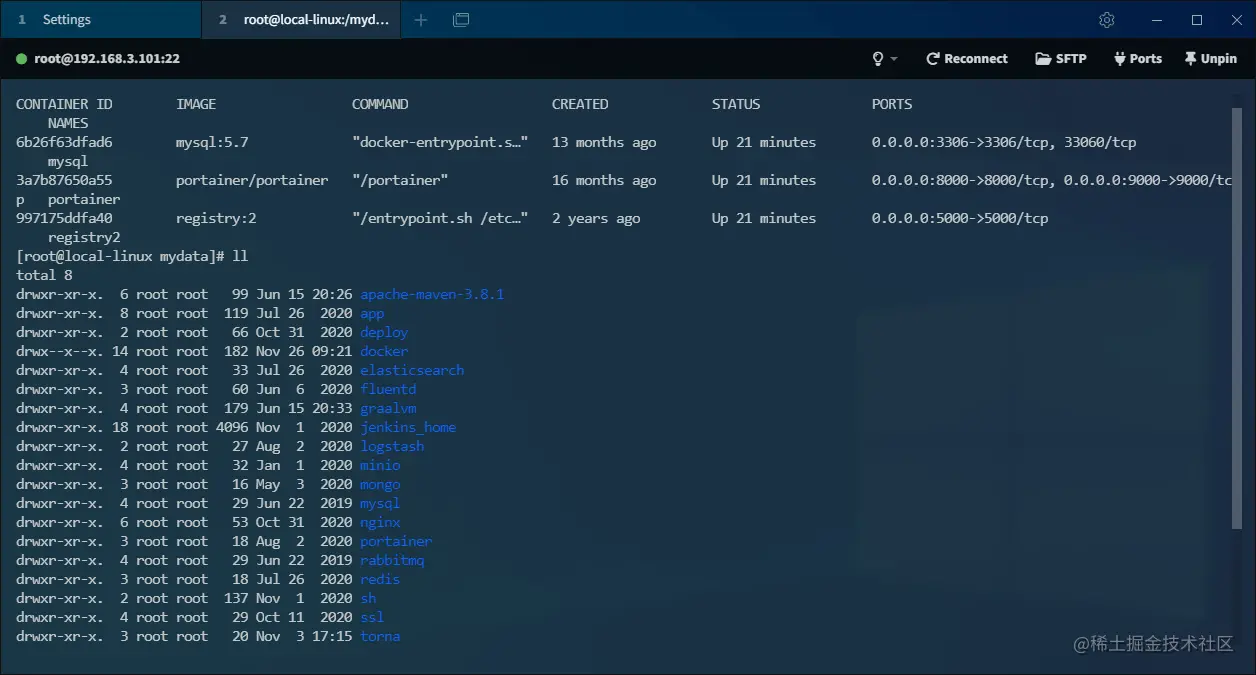Click the jenkins_home directory name
1256x675 pixels.
[x=408, y=427]
